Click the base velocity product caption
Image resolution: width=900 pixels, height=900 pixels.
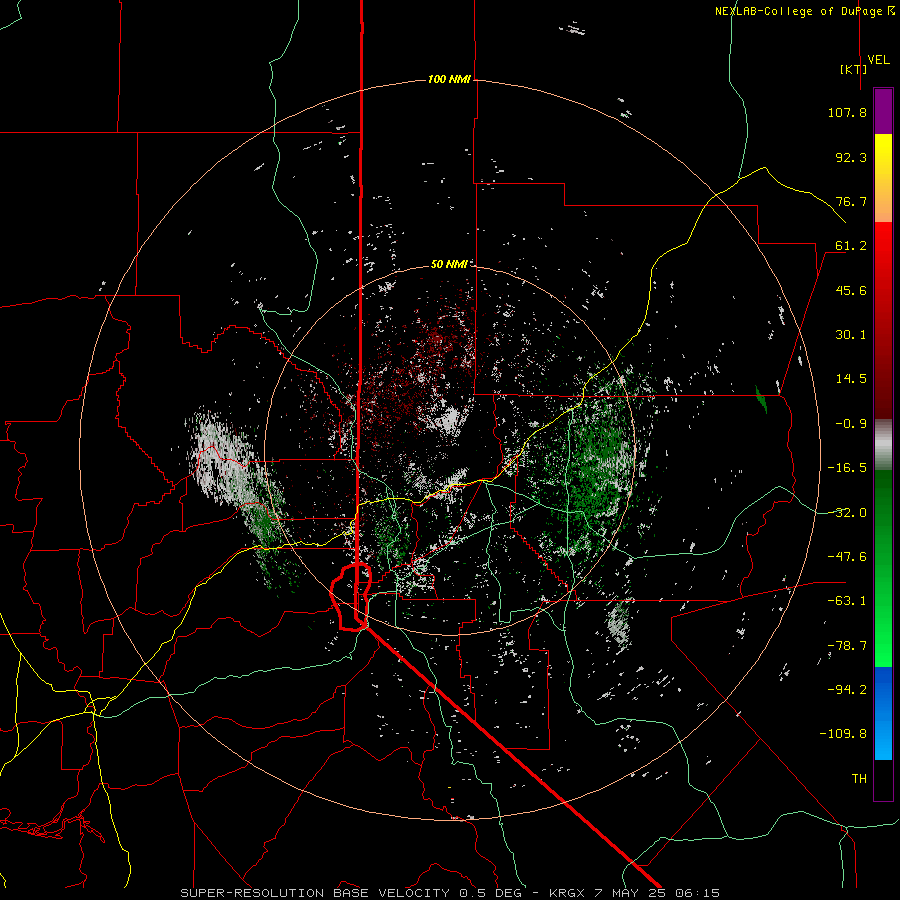tap(450, 893)
